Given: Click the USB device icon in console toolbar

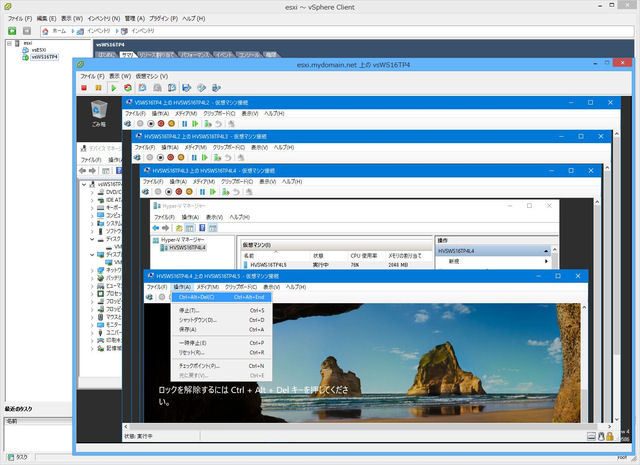Looking at the screenshot, I should pyautogui.click(x=216, y=88).
